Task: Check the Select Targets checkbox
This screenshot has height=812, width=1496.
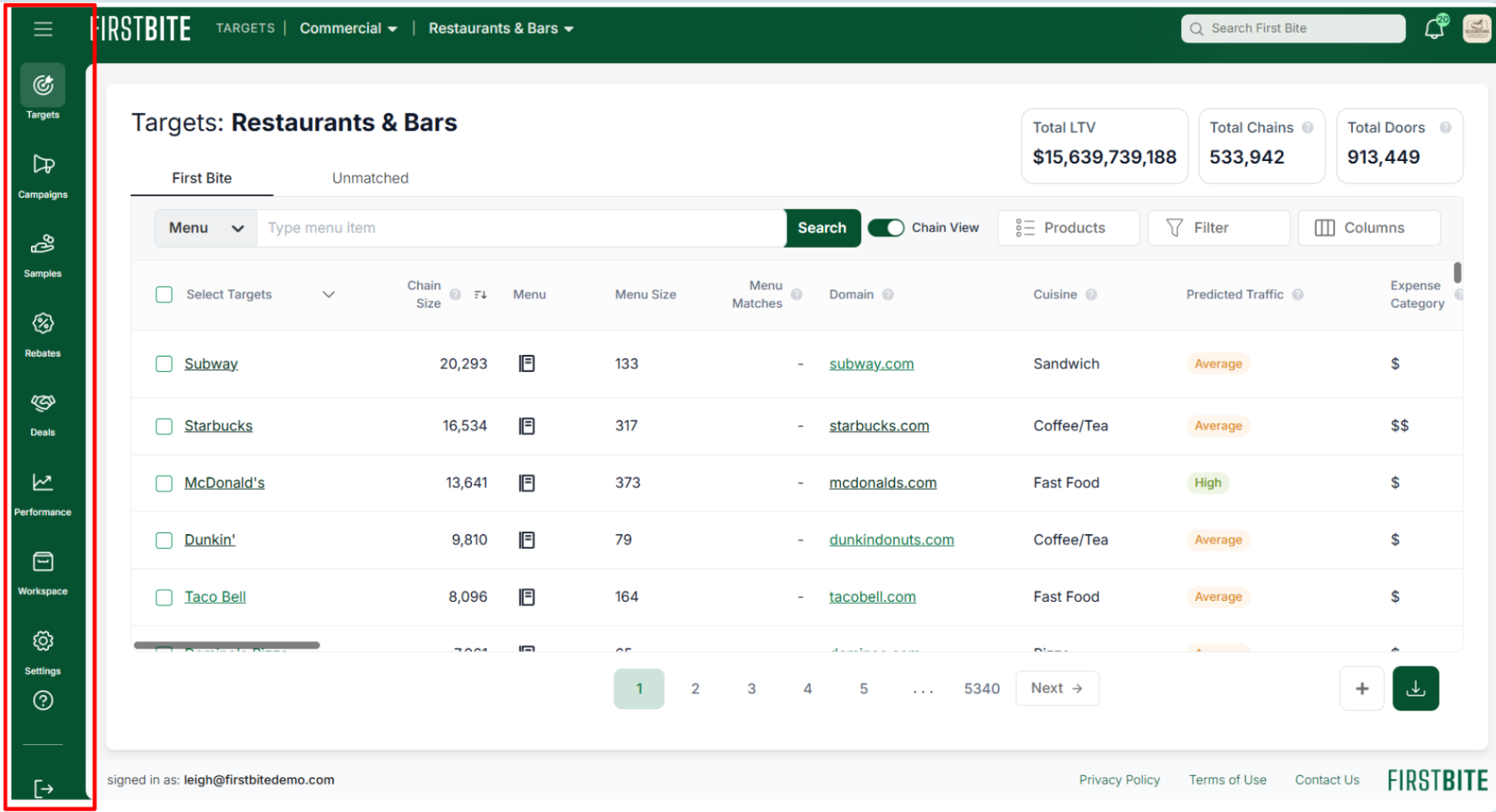Action: (x=164, y=294)
